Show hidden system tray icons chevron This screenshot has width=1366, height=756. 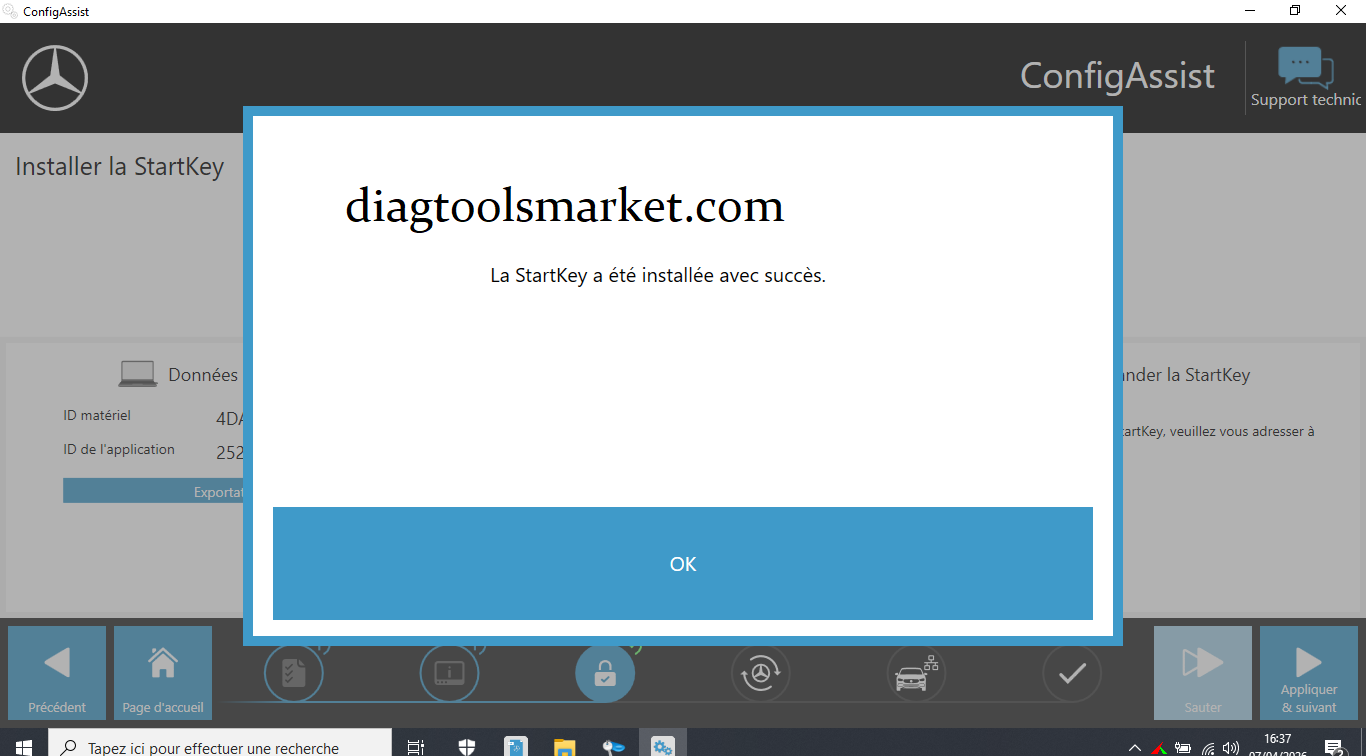coord(1134,747)
